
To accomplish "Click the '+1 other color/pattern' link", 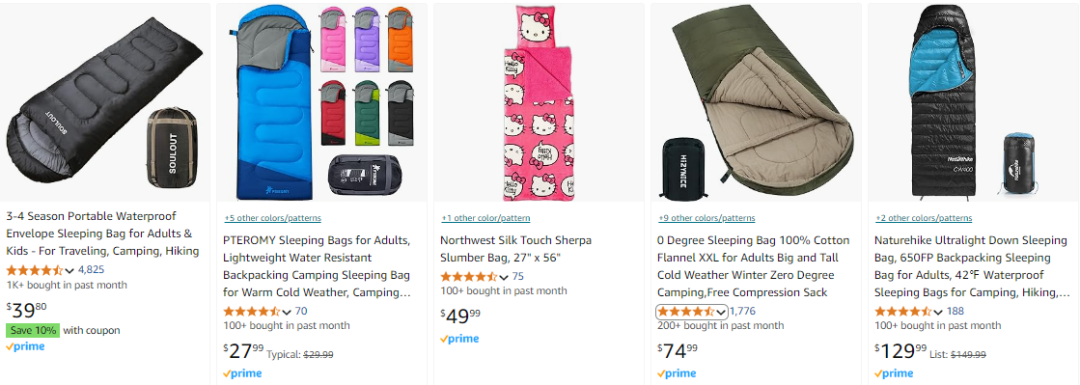I will click(x=486, y=218).
